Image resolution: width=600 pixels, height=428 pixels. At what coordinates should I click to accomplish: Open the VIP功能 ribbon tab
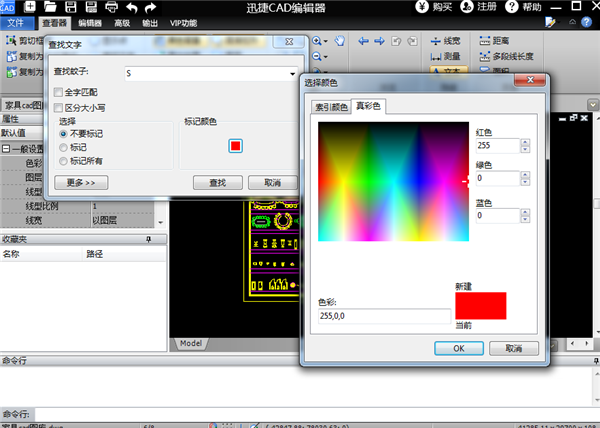click(x=183, y=23)
